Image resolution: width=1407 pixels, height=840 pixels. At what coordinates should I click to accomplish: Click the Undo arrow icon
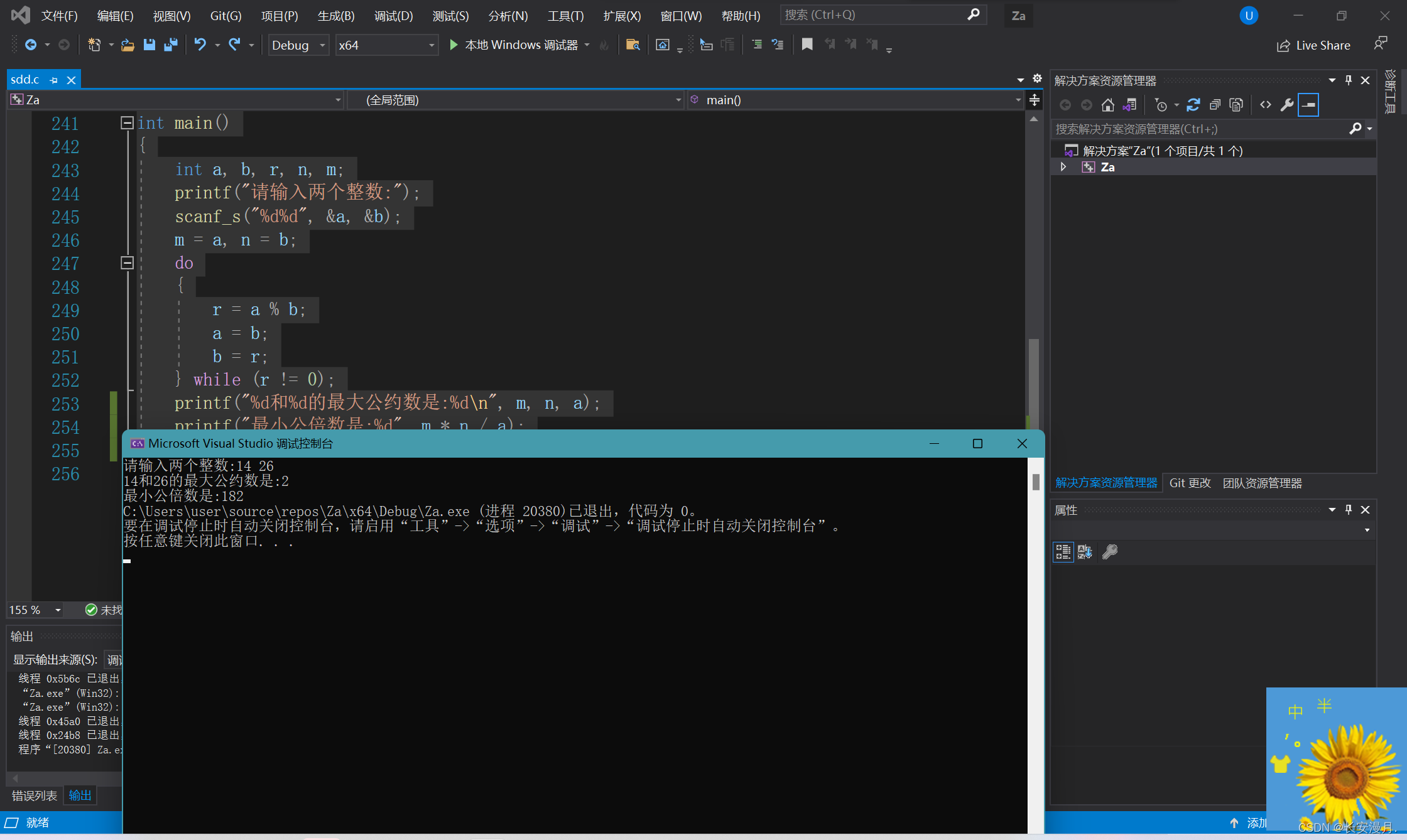(x=200, y=45)
